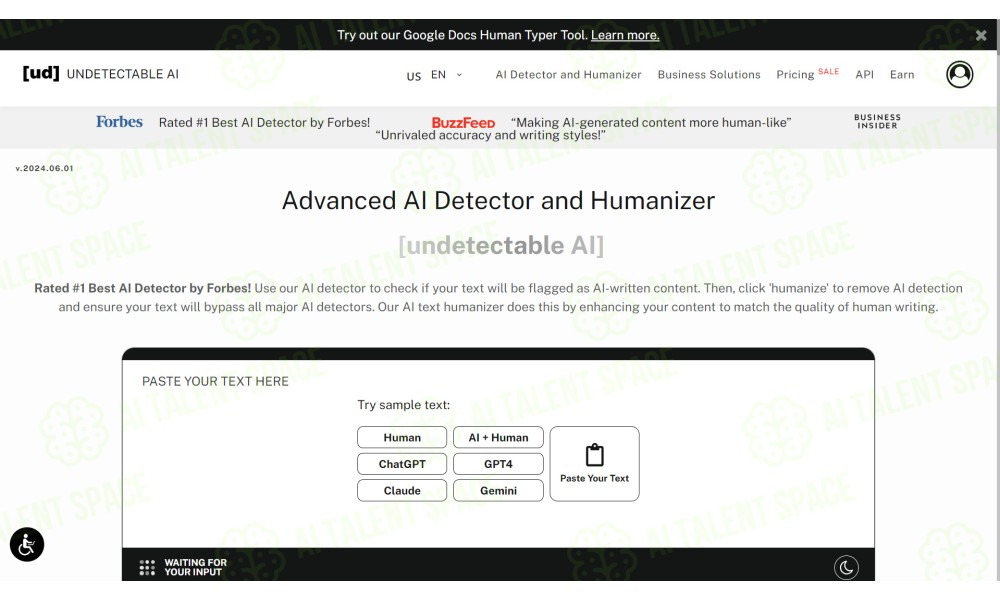The width and height of the screenshot is (1000, 600).
Task: Load the AI + Human sample text
Action: click(x=498, y=437)
